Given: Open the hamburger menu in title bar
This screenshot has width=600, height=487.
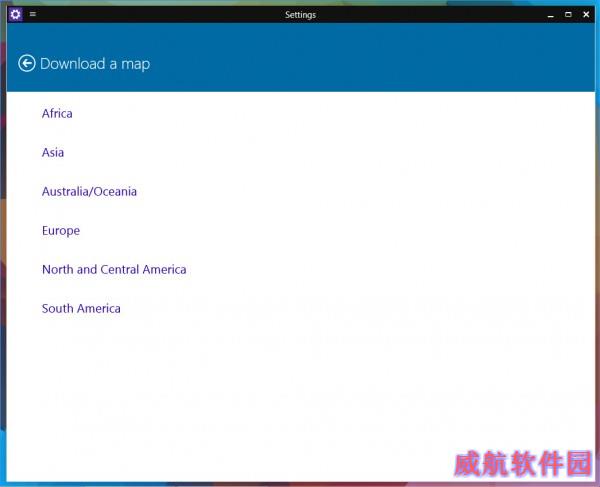Looking at the screenshot, I should point(33,14).
